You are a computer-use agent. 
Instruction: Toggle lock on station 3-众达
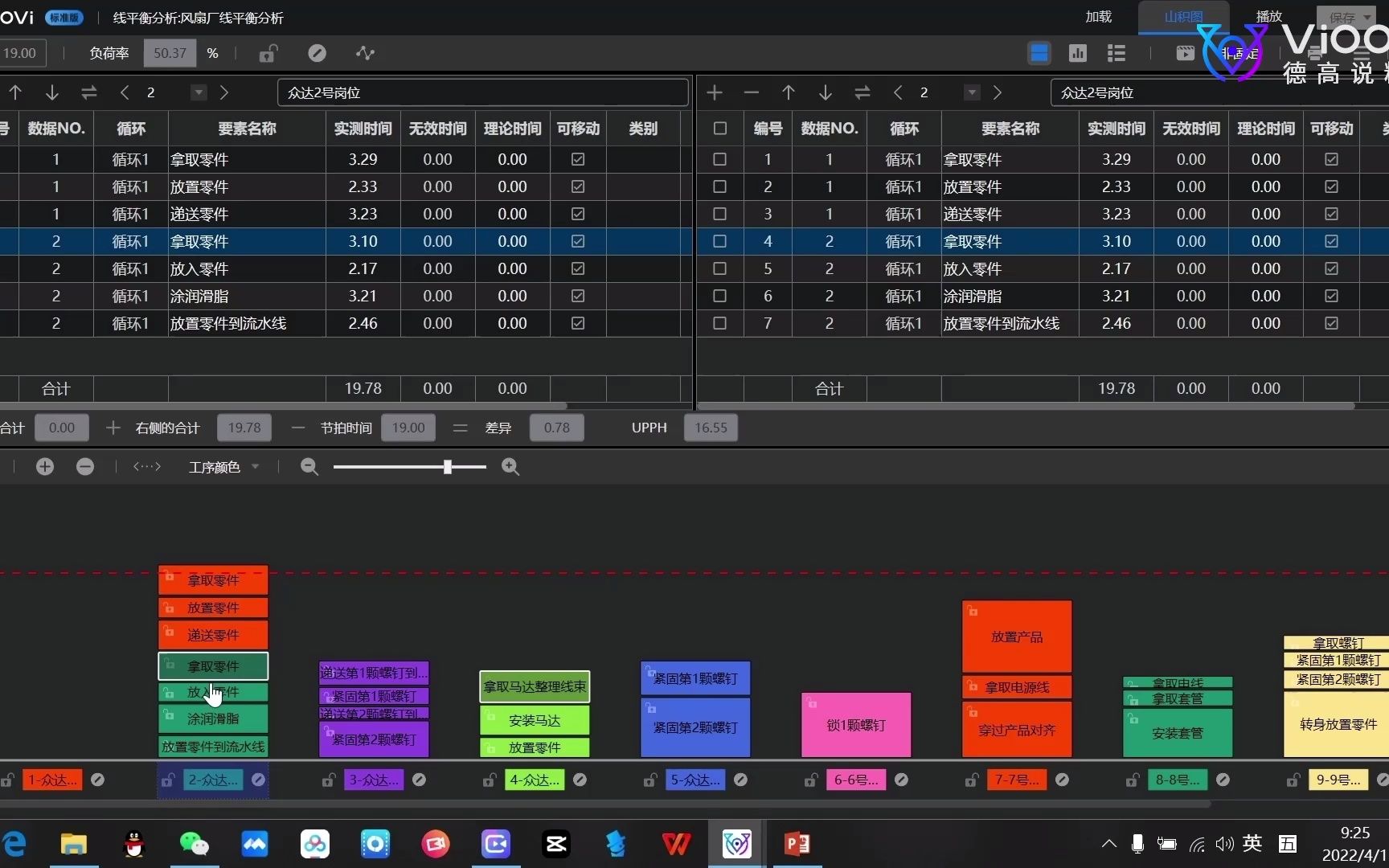pyautogui.click(x=329, y=780)
